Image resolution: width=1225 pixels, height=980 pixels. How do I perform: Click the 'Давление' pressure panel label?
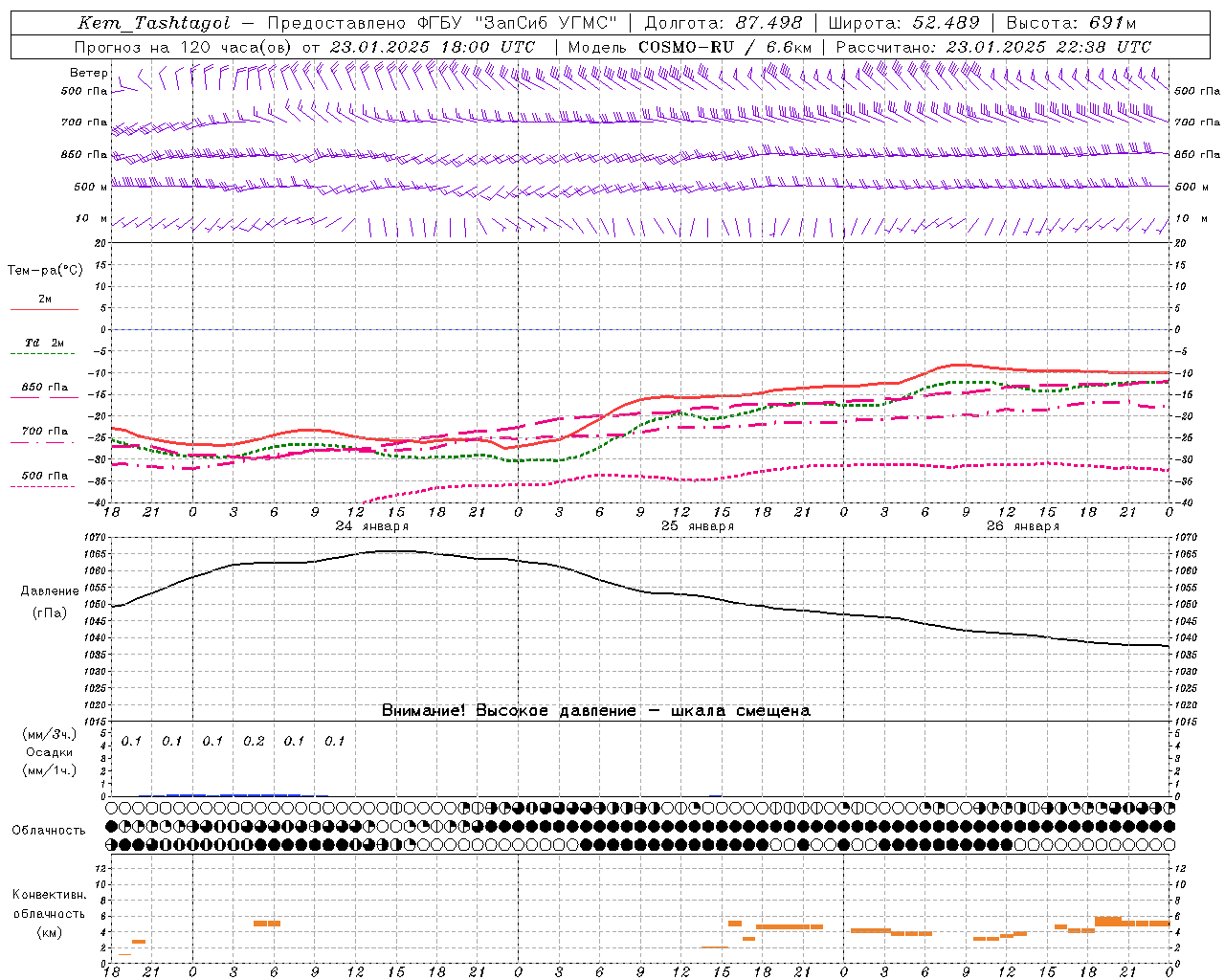click(x=50, y=591)
